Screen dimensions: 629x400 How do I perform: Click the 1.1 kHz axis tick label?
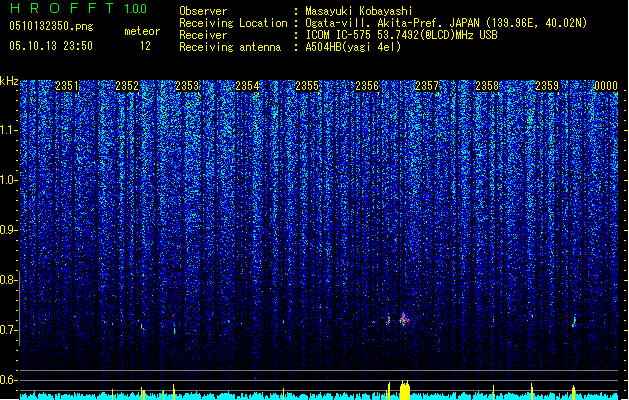pos(9,130)
